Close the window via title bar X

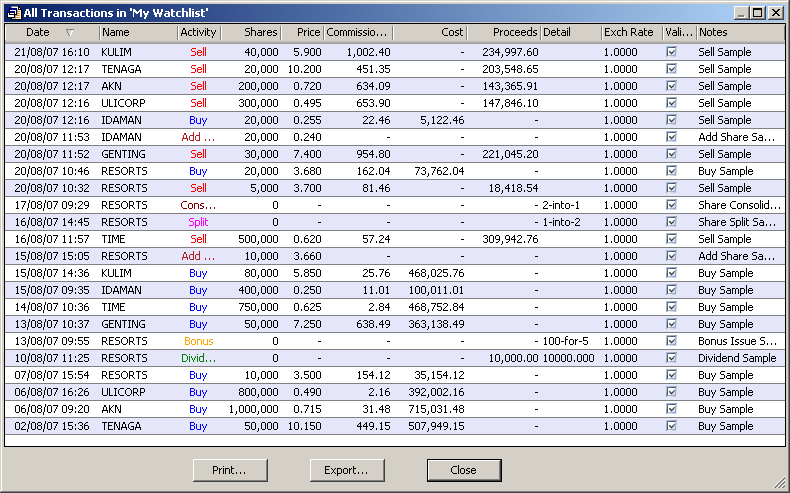776,13
